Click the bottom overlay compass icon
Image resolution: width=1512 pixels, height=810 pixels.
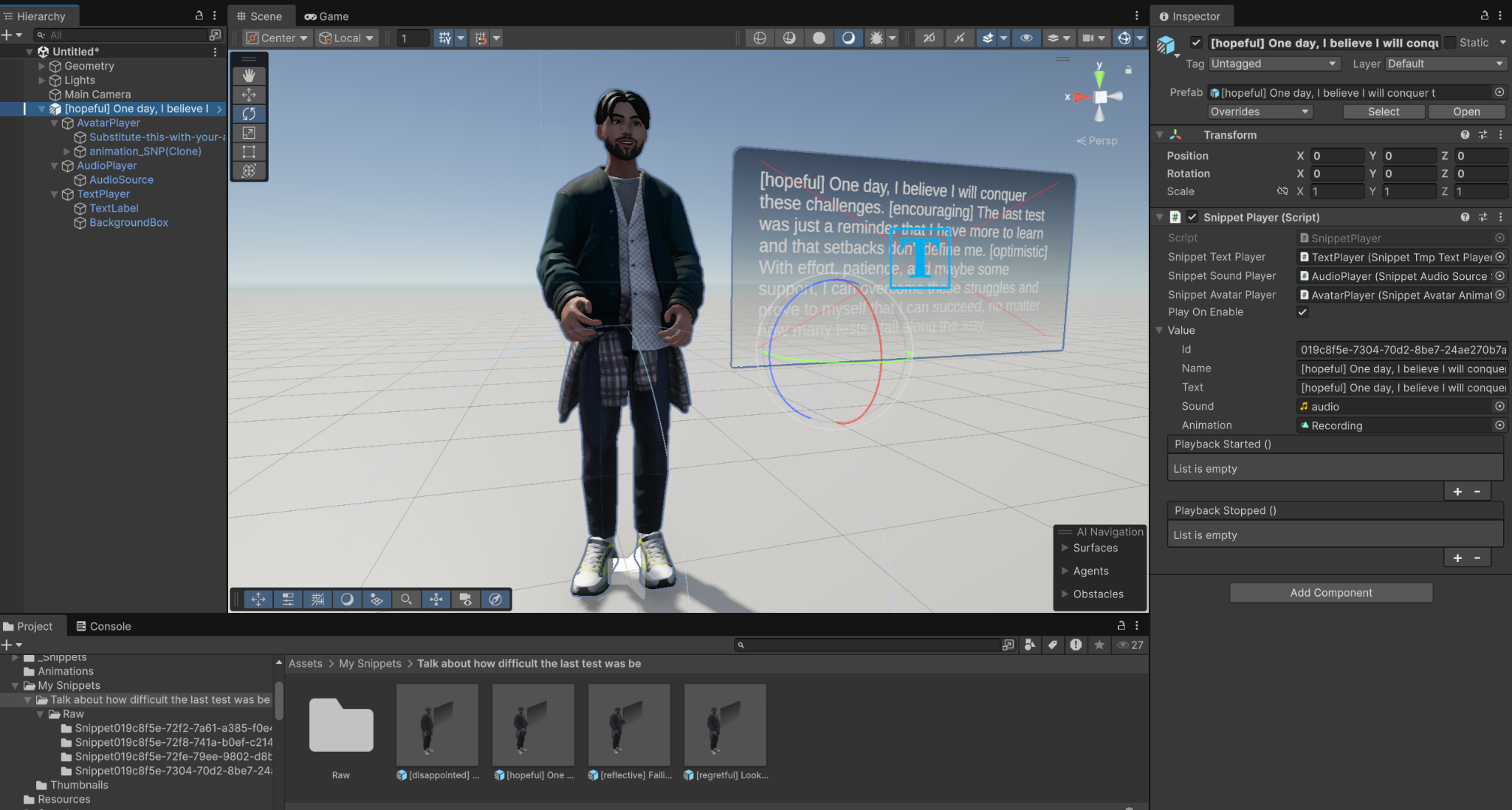pyautogui.click(x=495, y=600)
